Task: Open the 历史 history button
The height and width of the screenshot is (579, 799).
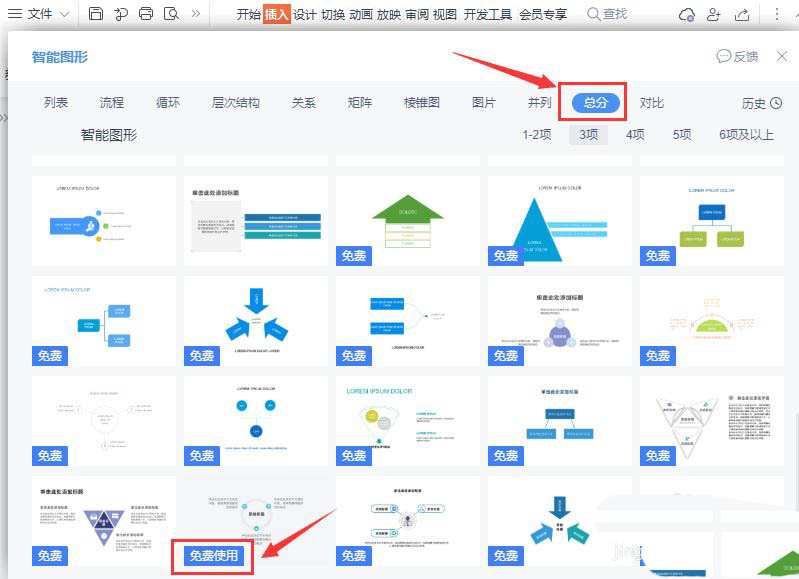Action: 761,103
